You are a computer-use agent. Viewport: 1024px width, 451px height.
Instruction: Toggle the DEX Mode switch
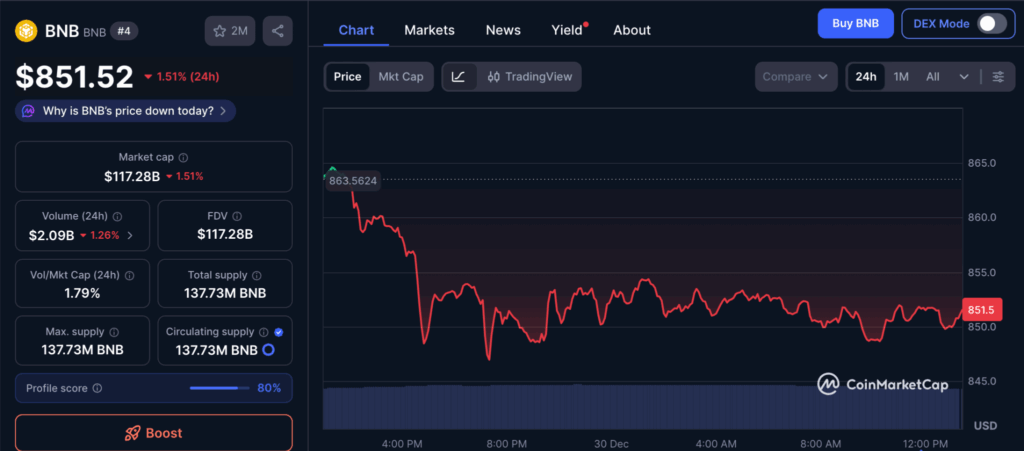991,24
